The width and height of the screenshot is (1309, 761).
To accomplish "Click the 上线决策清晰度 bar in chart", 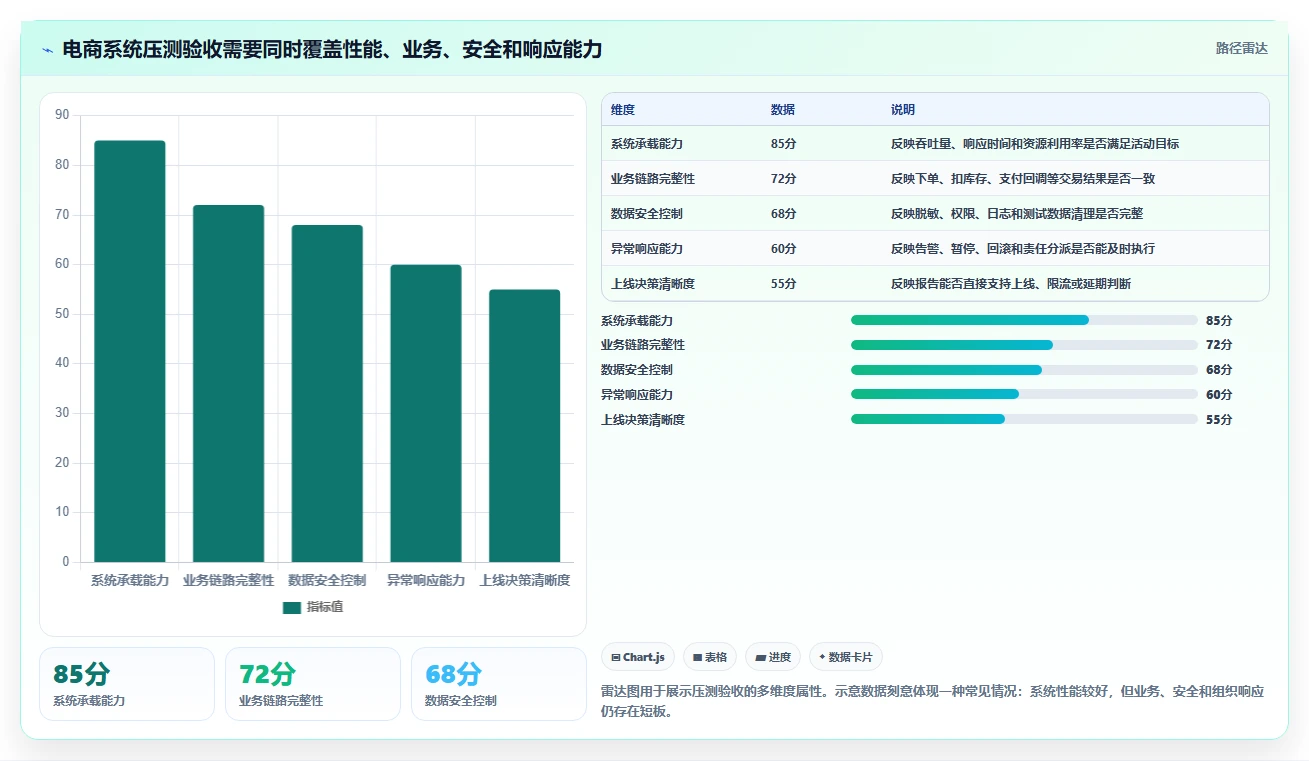I will (525, 425).
